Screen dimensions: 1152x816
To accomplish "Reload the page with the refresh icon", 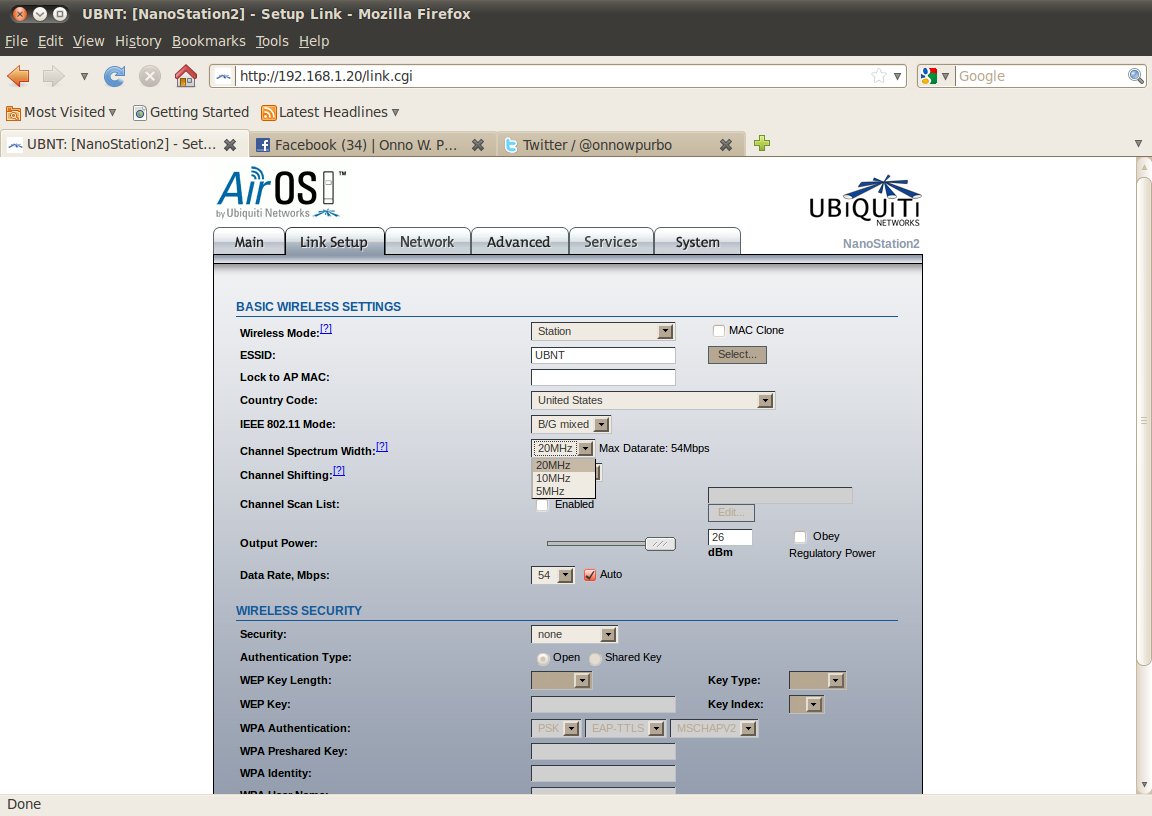I will (115, 76).
